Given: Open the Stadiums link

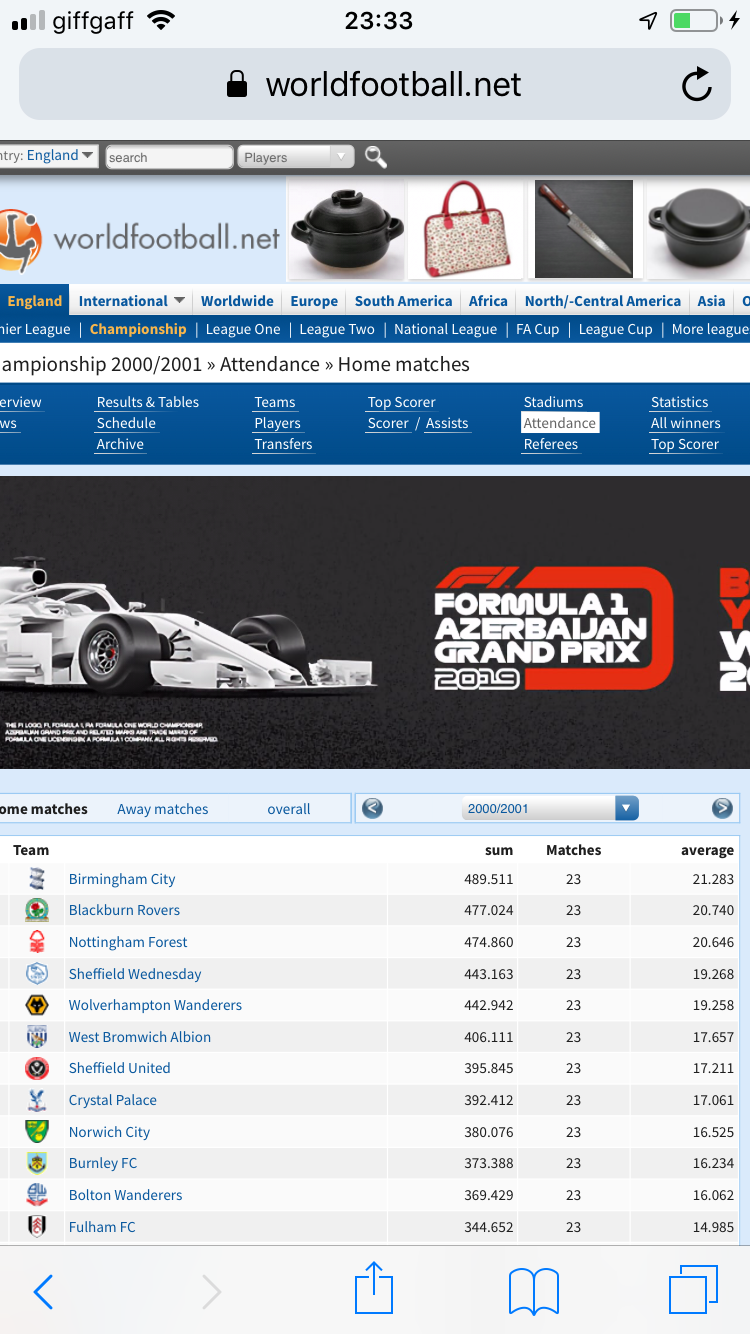Looking at the screenshot, I should coord(553,402).
